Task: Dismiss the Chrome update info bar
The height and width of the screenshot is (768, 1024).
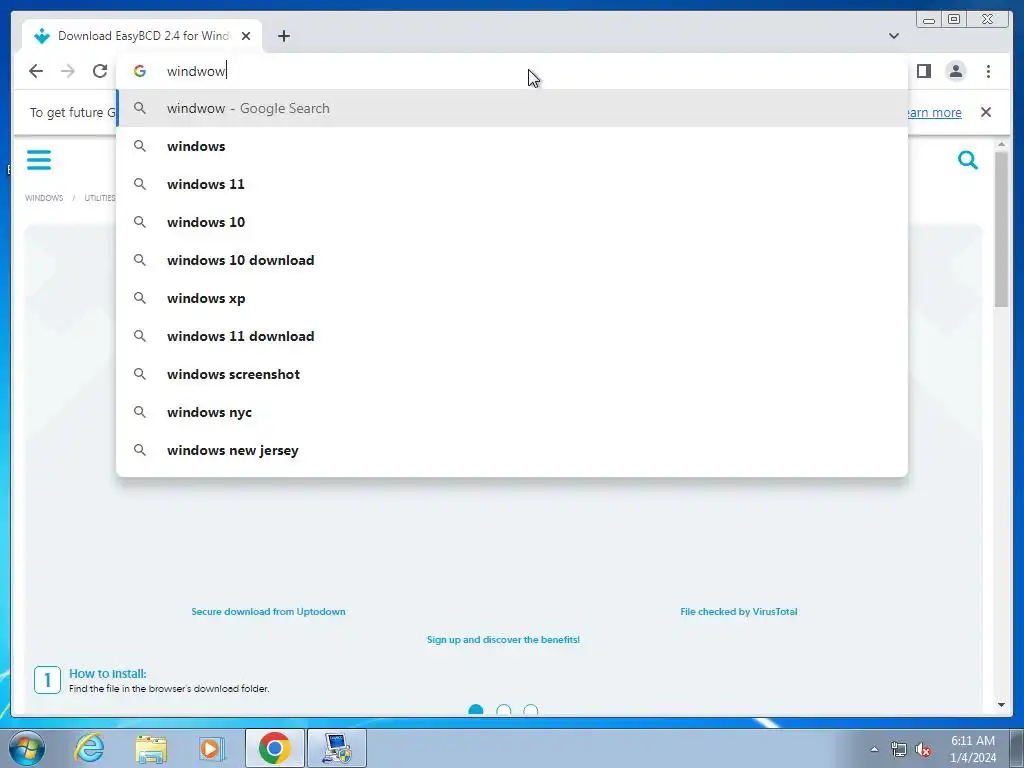Action: 986,112
